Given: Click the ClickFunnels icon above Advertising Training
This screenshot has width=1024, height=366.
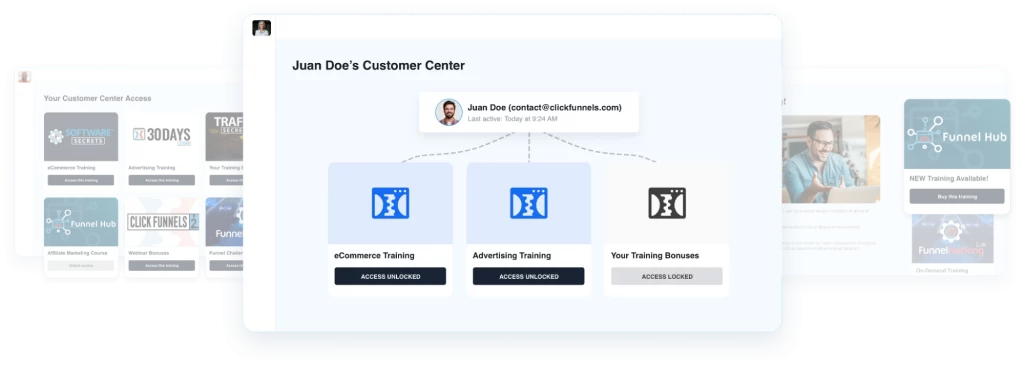Looking at the screenshot, I should pyautogui.click(x=528, y=203).
